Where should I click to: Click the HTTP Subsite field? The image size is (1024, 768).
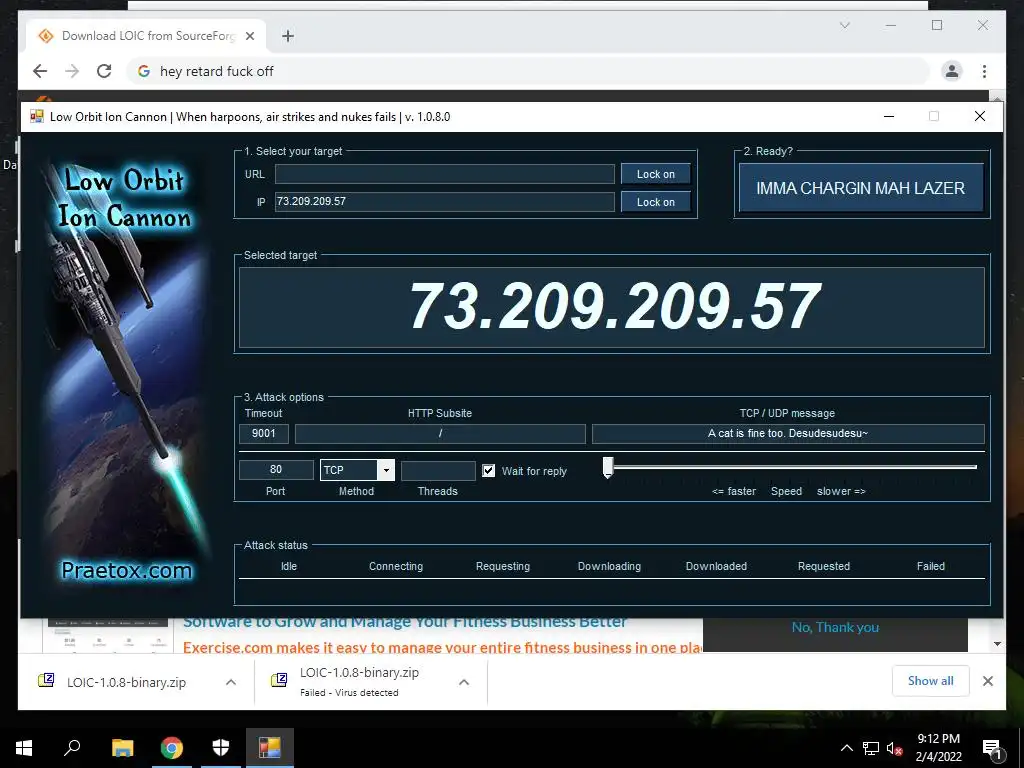pyautogui.click(x=440, y=433)
